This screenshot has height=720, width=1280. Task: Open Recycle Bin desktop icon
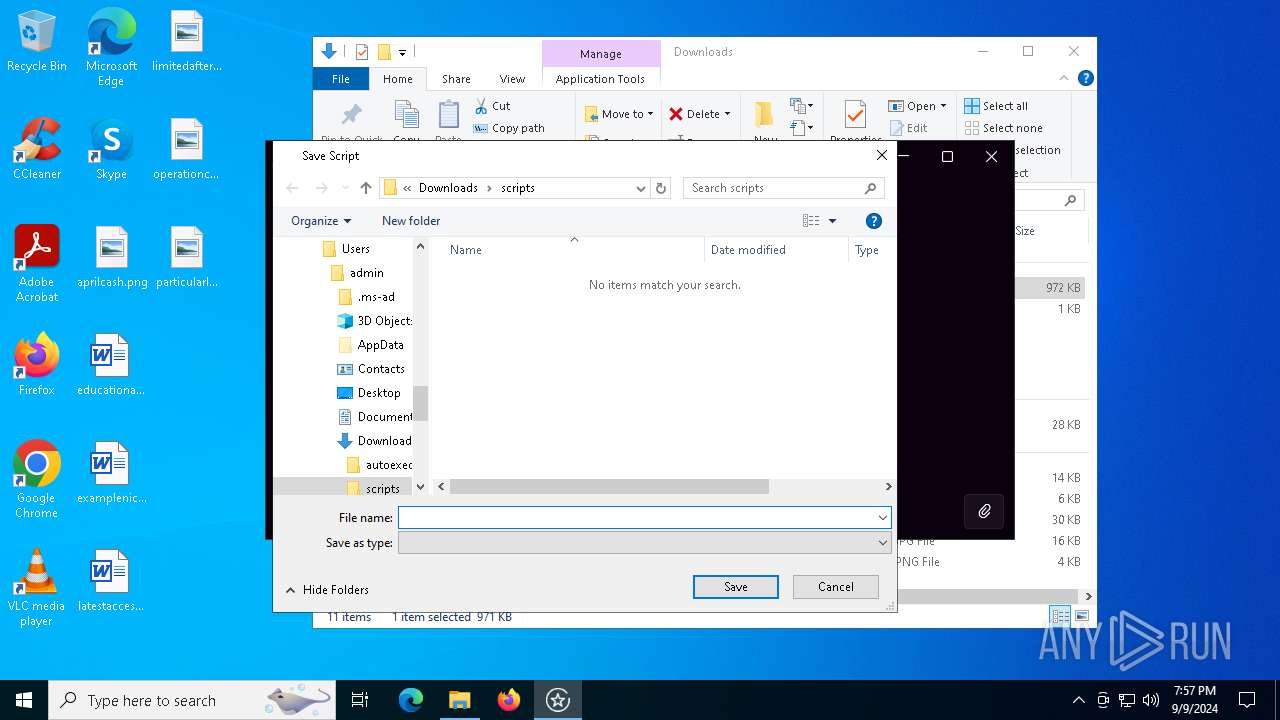click(x=37, y=41)
